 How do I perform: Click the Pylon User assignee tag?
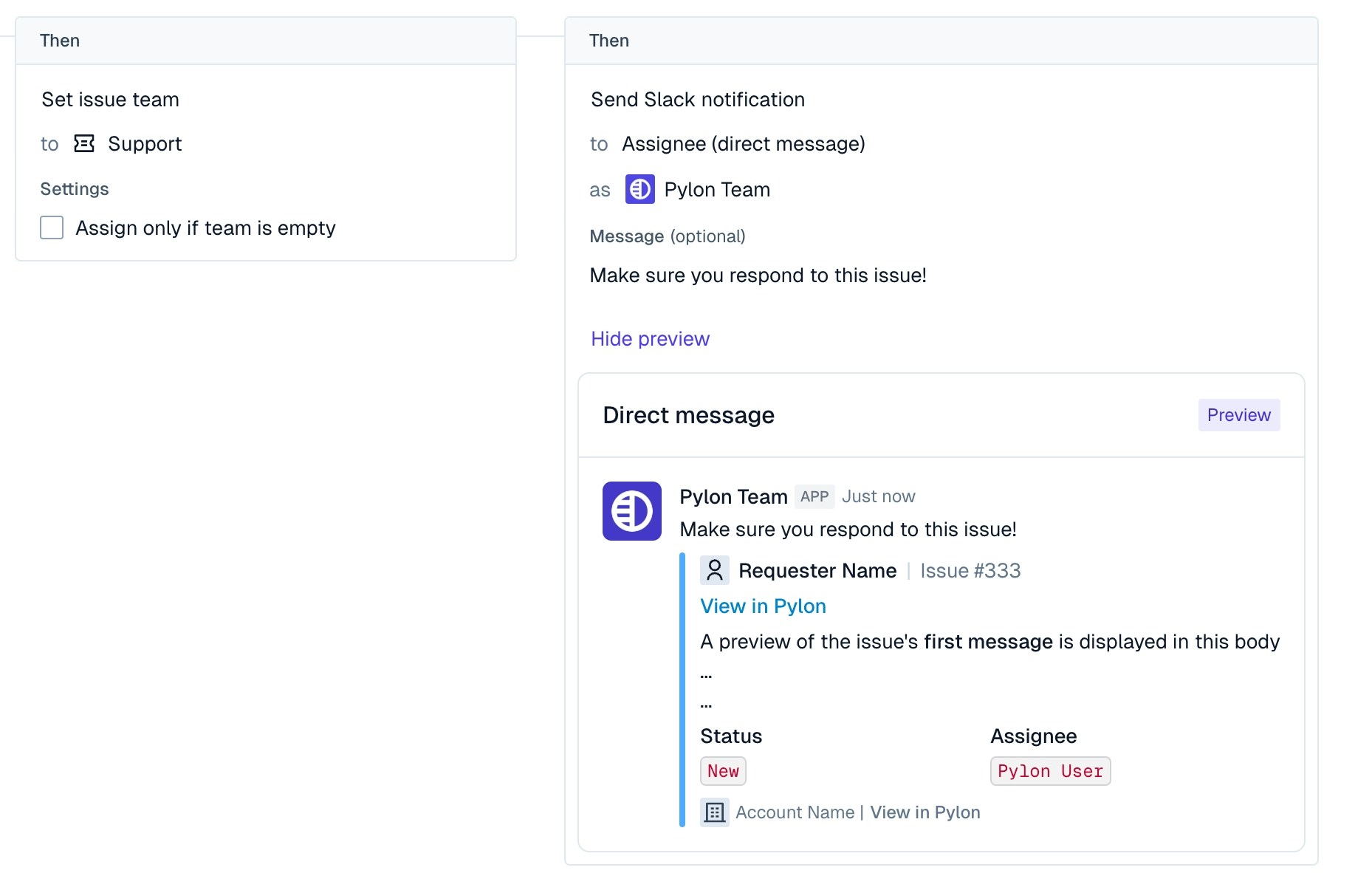tap(1050, 771)
